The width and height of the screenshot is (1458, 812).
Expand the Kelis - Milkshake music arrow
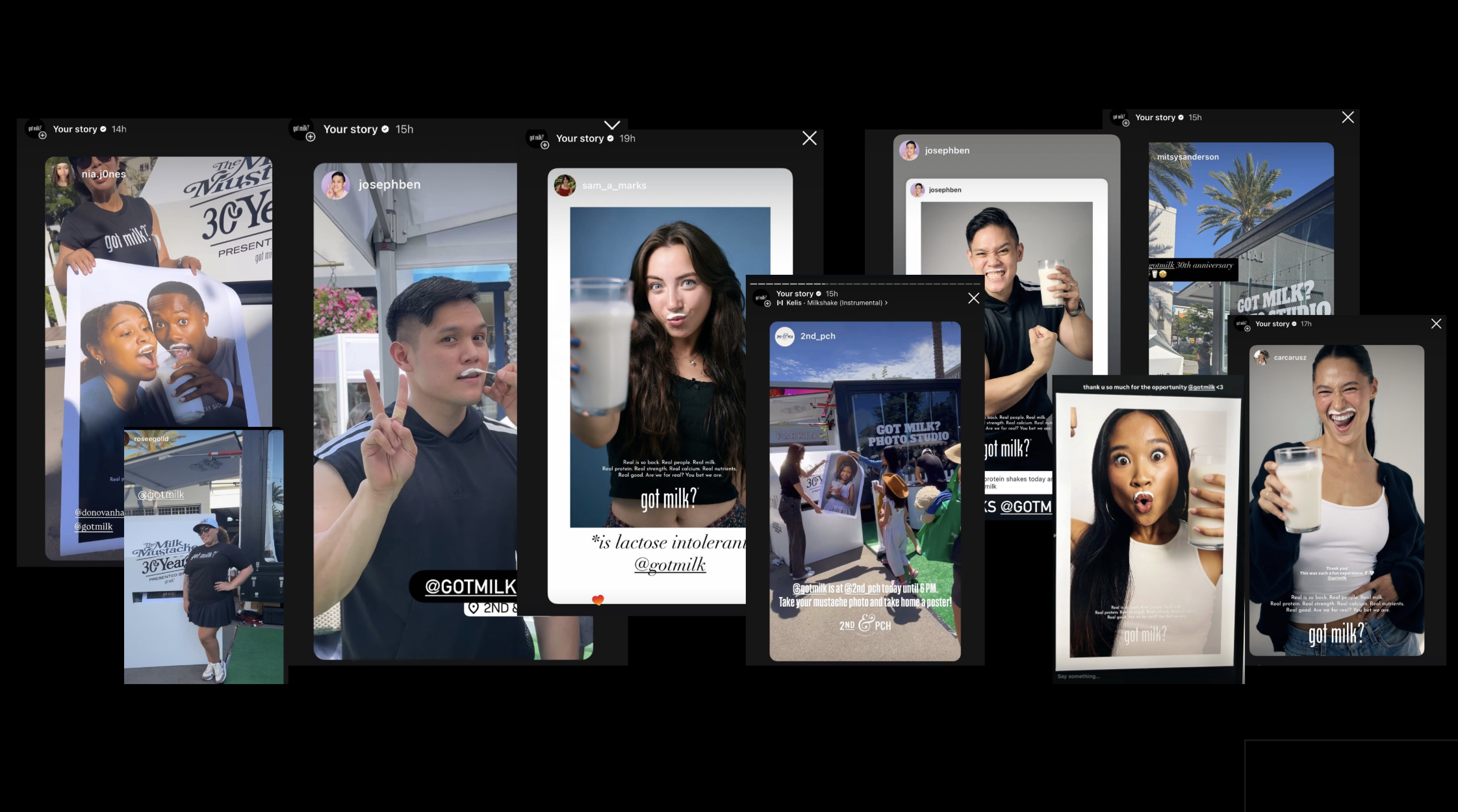tap(886, 303)
